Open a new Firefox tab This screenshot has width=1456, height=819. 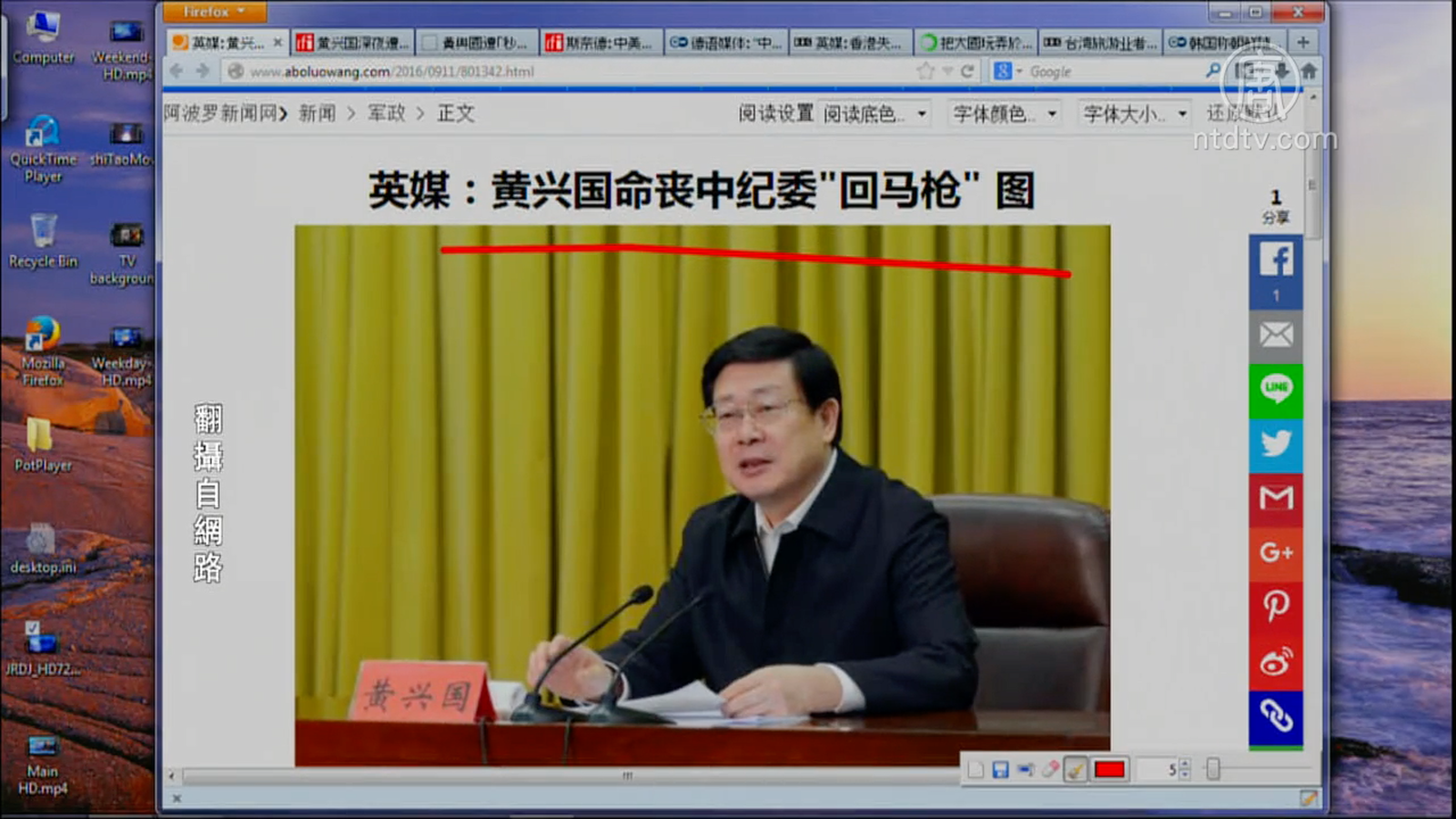point(1303,43)
